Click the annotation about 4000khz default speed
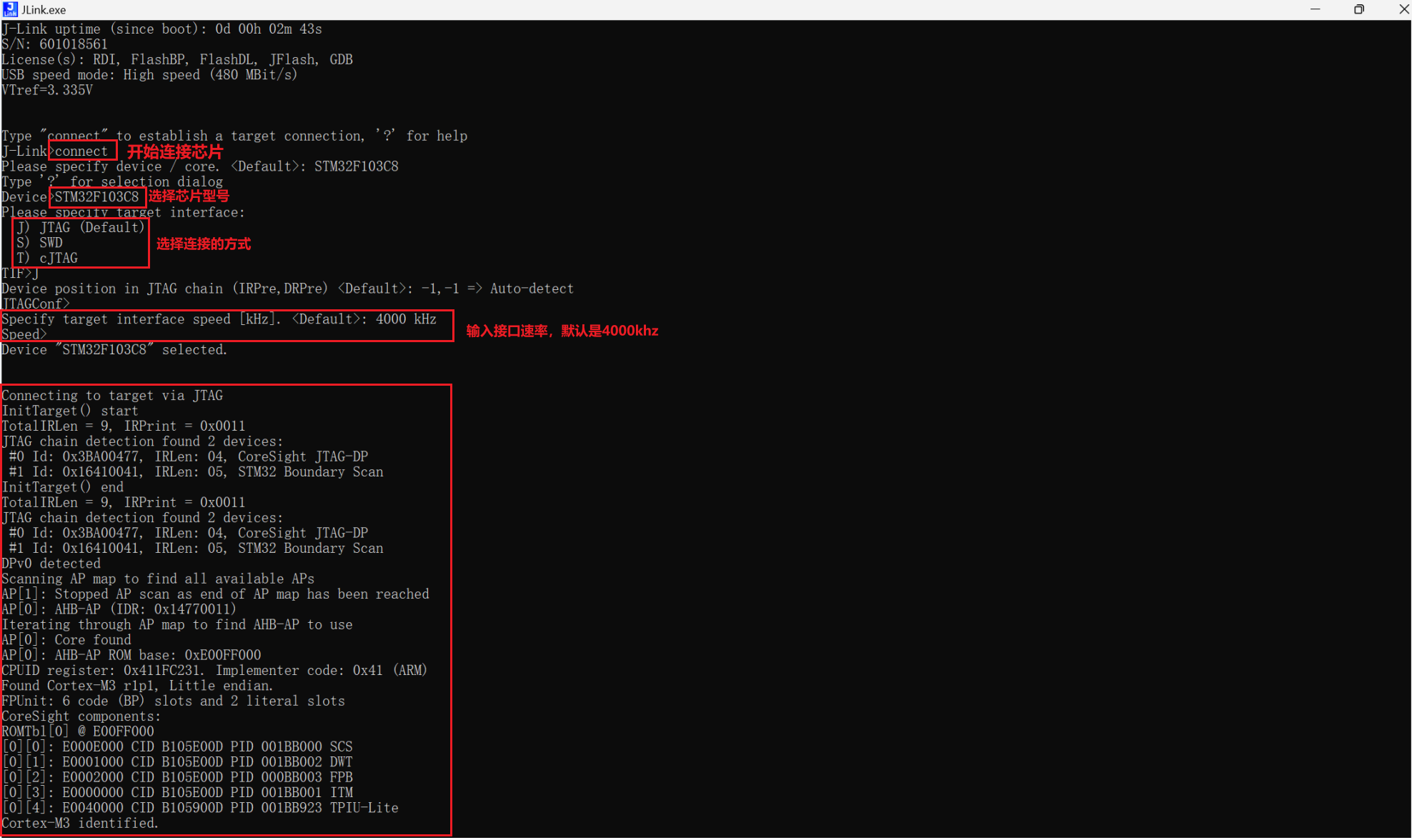 (562, 331)
